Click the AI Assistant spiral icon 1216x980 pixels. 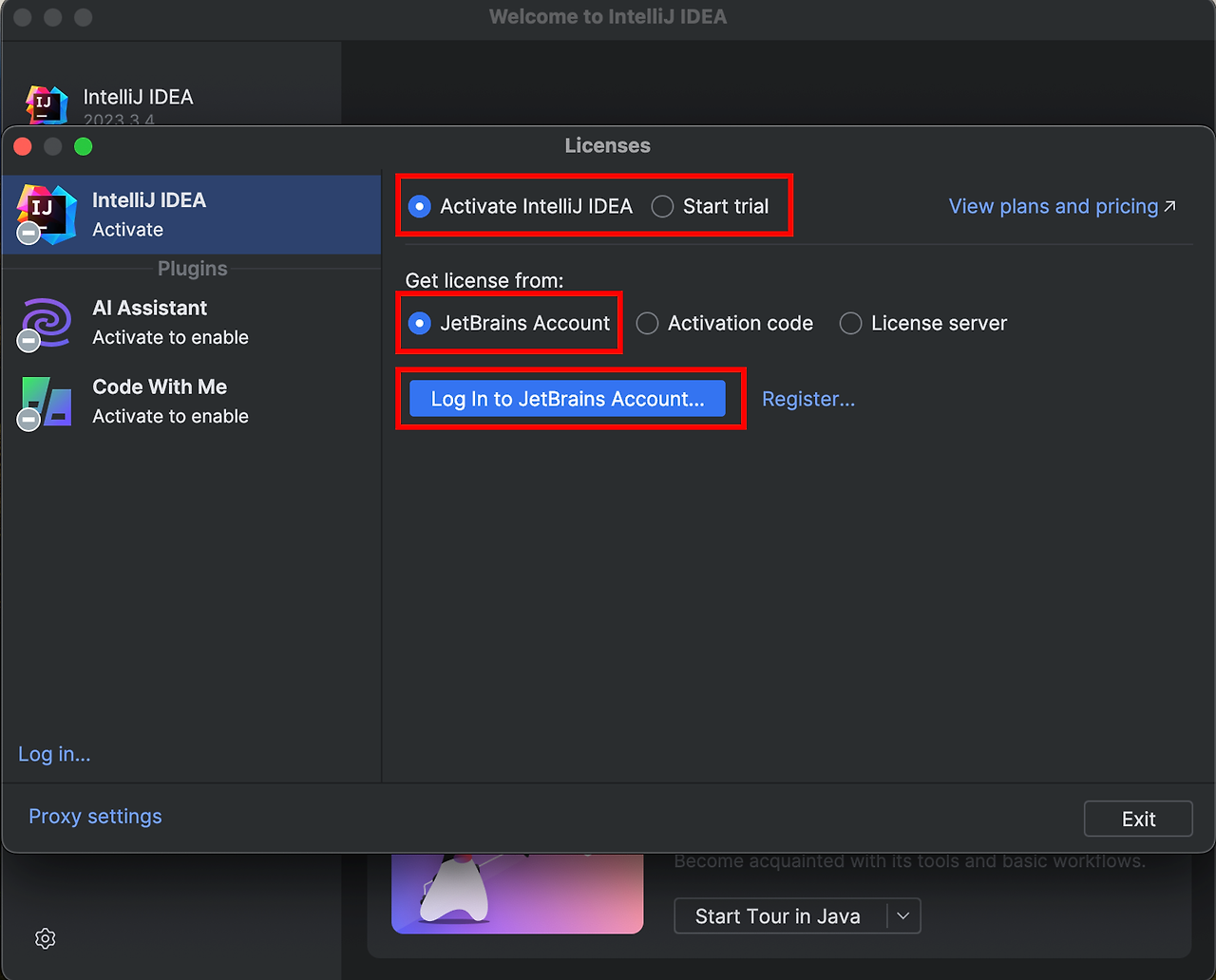(46, 323)
